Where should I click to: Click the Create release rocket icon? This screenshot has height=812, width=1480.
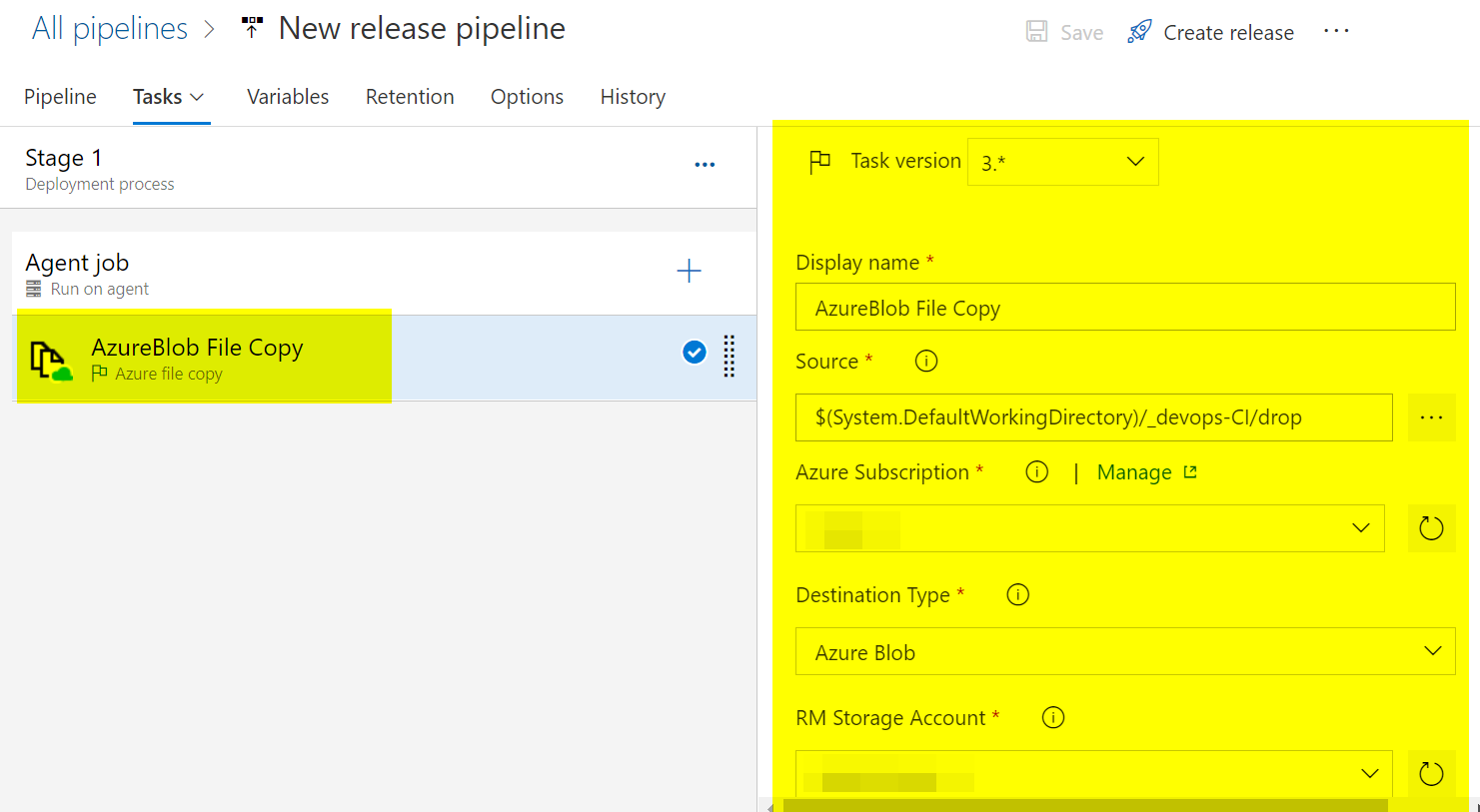coord(1139,32)
